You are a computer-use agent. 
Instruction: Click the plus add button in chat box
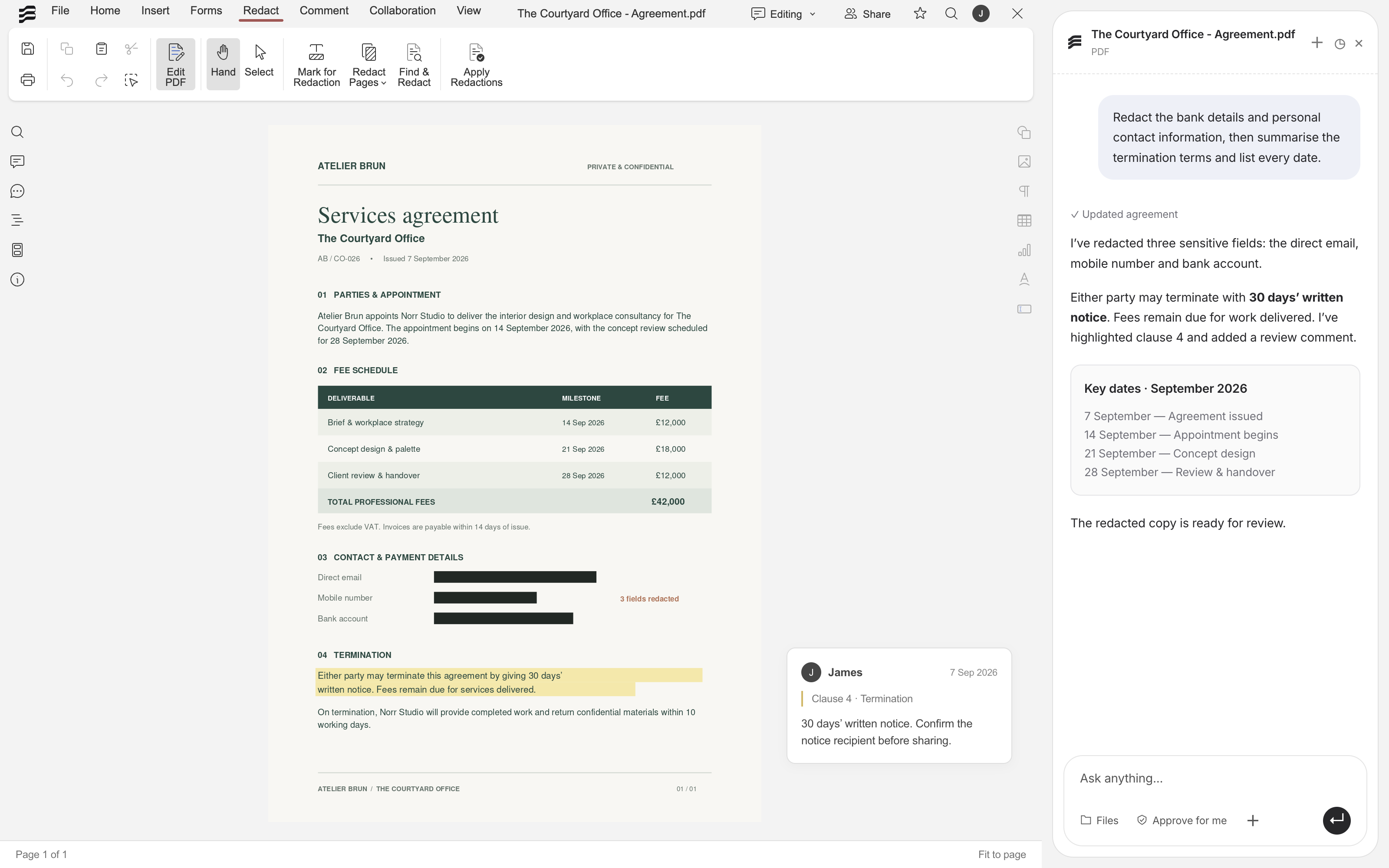tap(1253, 820)
